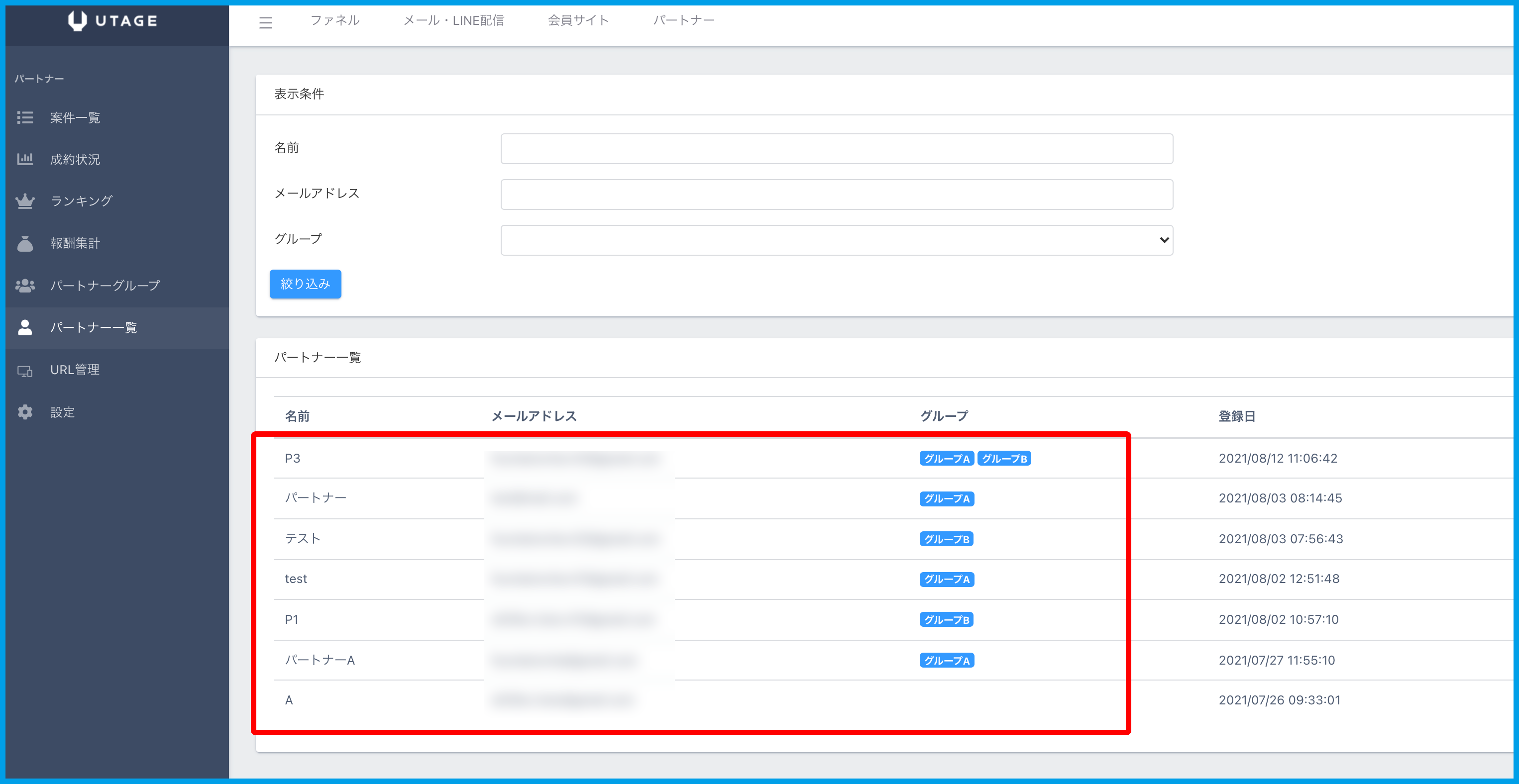Click グループA badge in パートナーA row

click(x=947, y=660)
